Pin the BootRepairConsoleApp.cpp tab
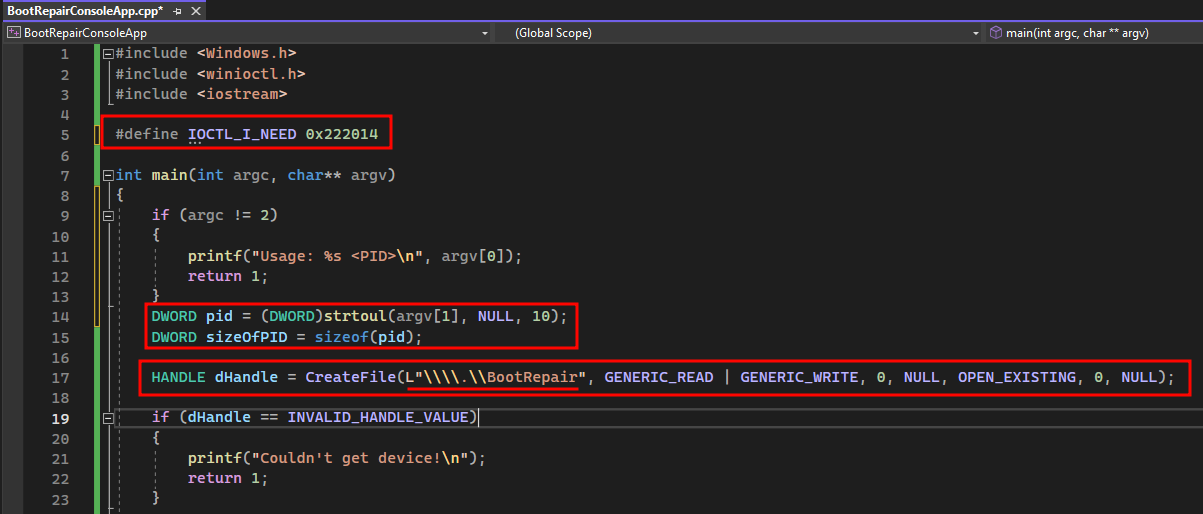Screen dimensions: 1203x514 point(177,10)
